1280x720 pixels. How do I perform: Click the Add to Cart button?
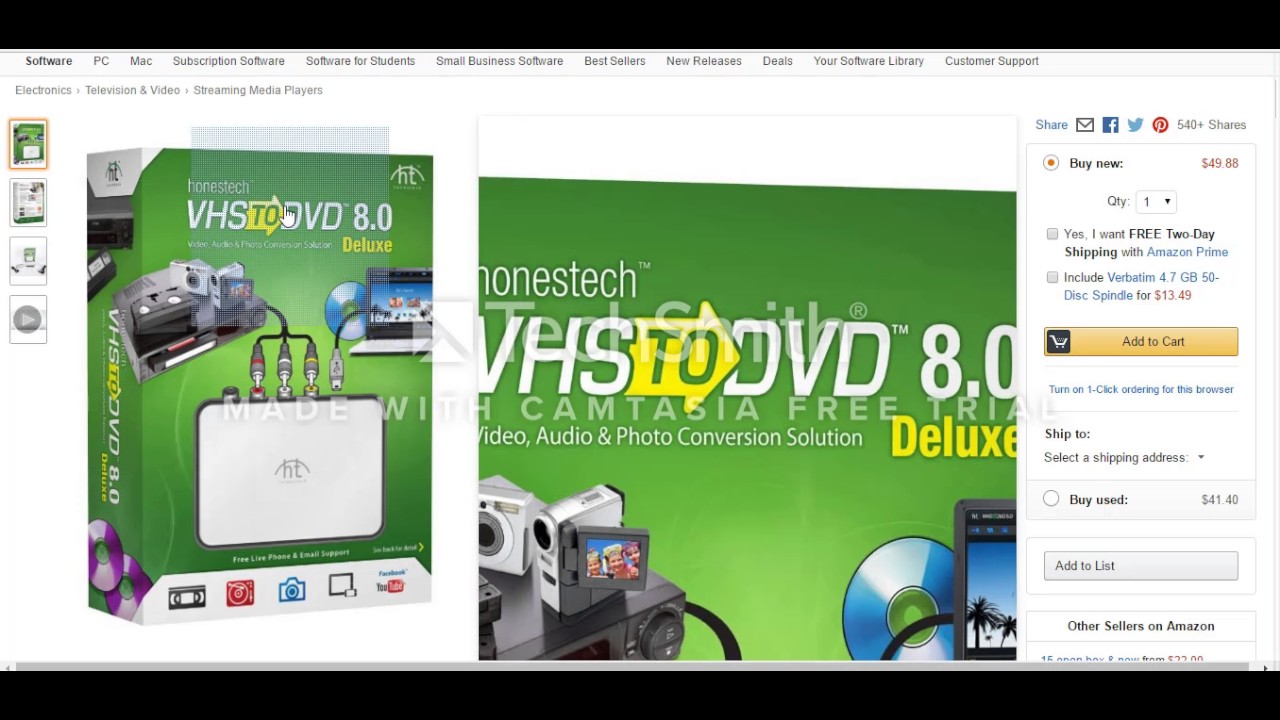1141,342
